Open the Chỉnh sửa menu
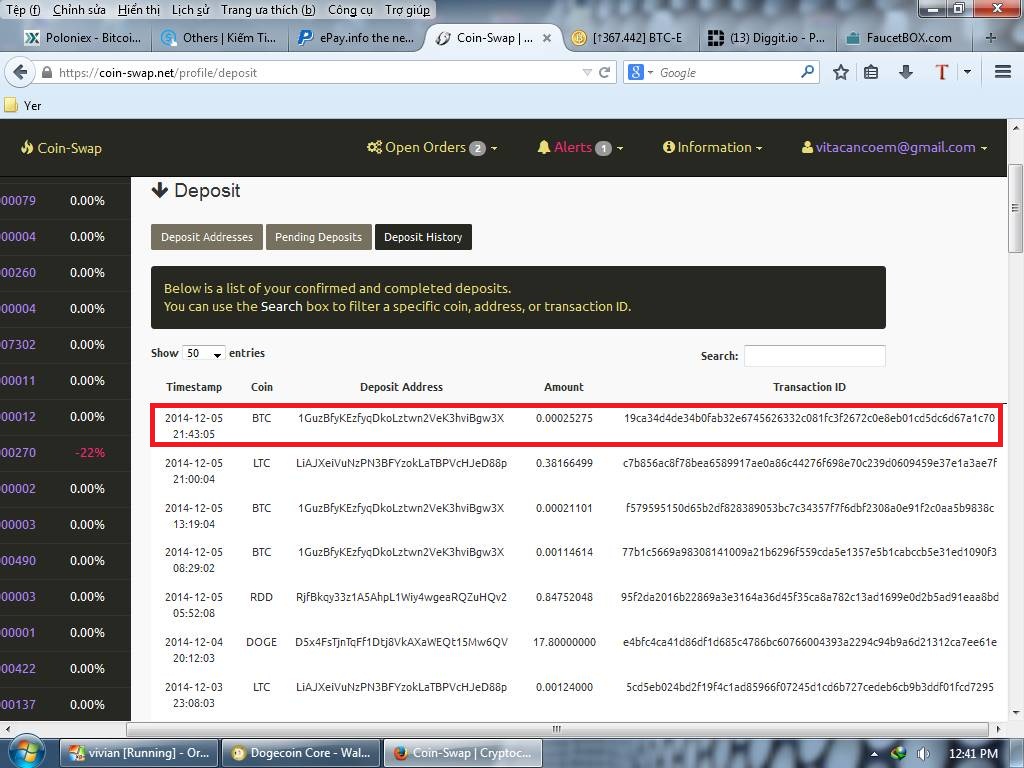The height and width of the screenshot is (768, 1024). pos(78,10)
